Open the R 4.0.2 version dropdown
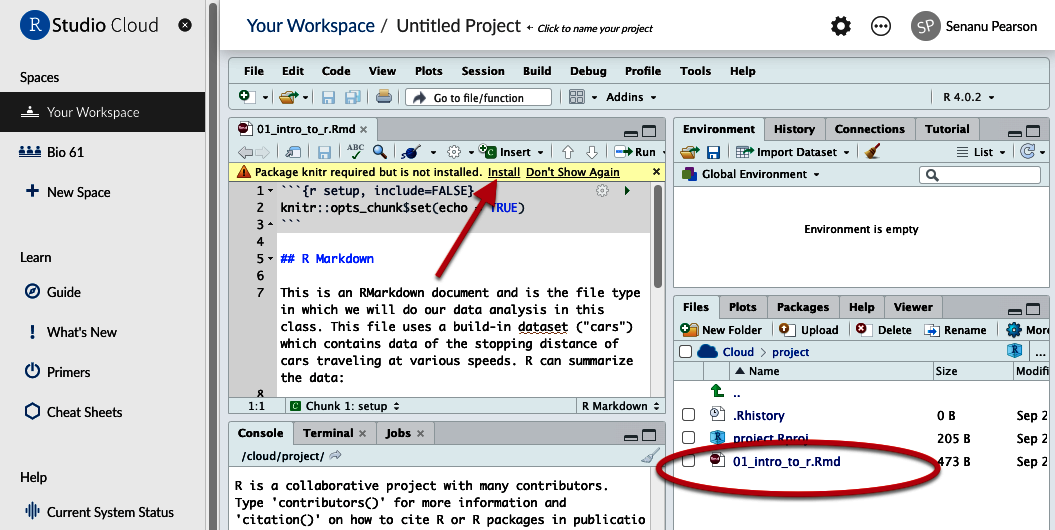The height and width of the screenshot is (530, 1055). [968, 97]
